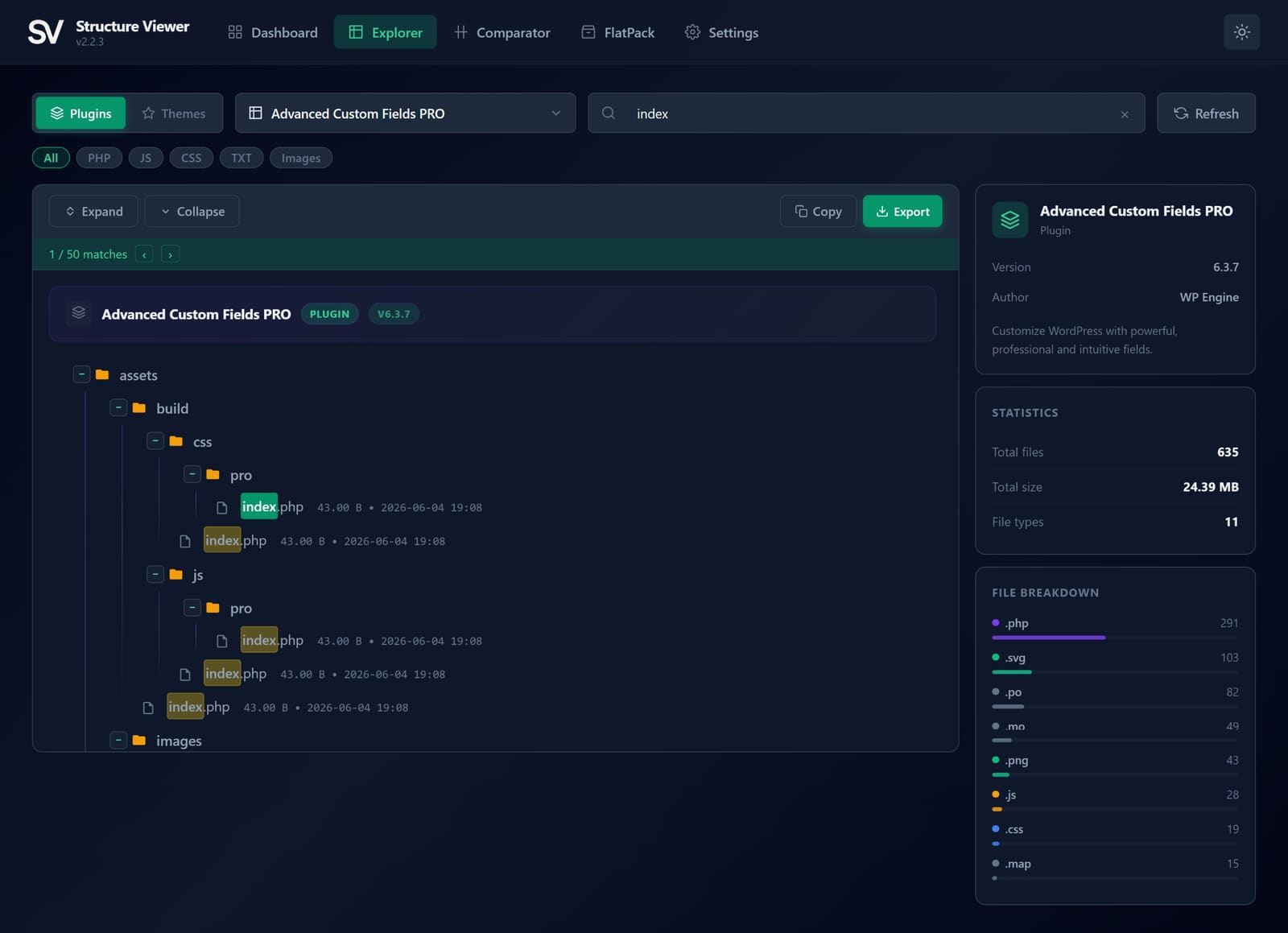
Task: Click the Export button
Action: coord(902,212)
